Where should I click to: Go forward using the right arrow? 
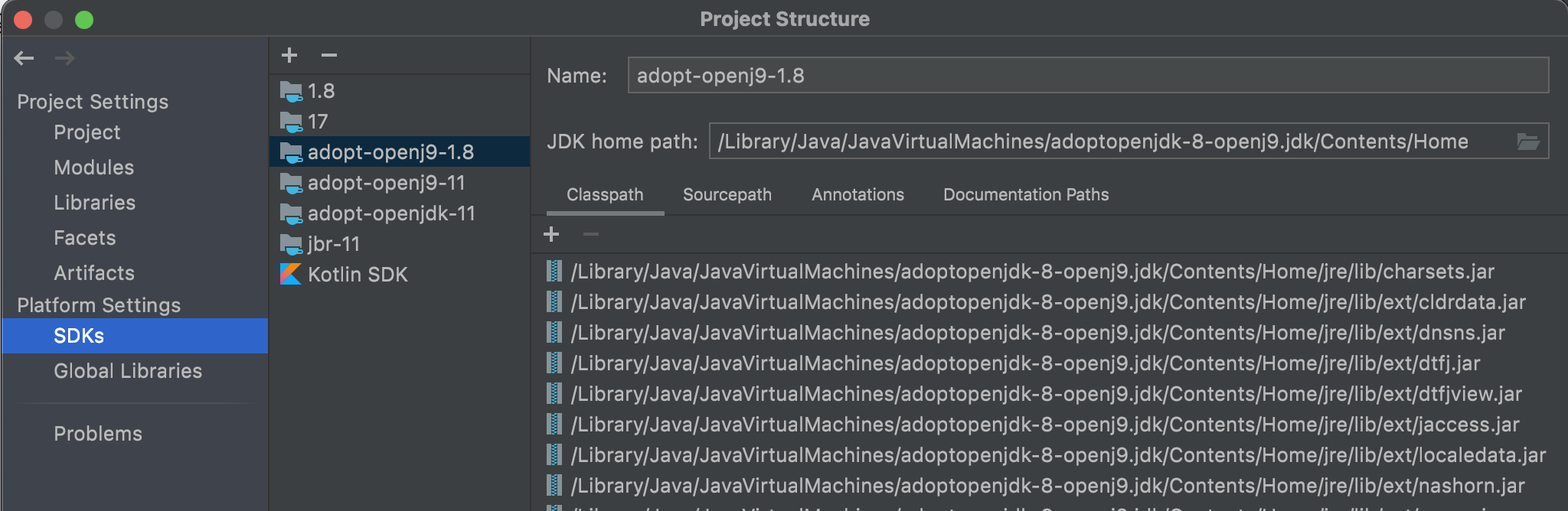(65, 58)
